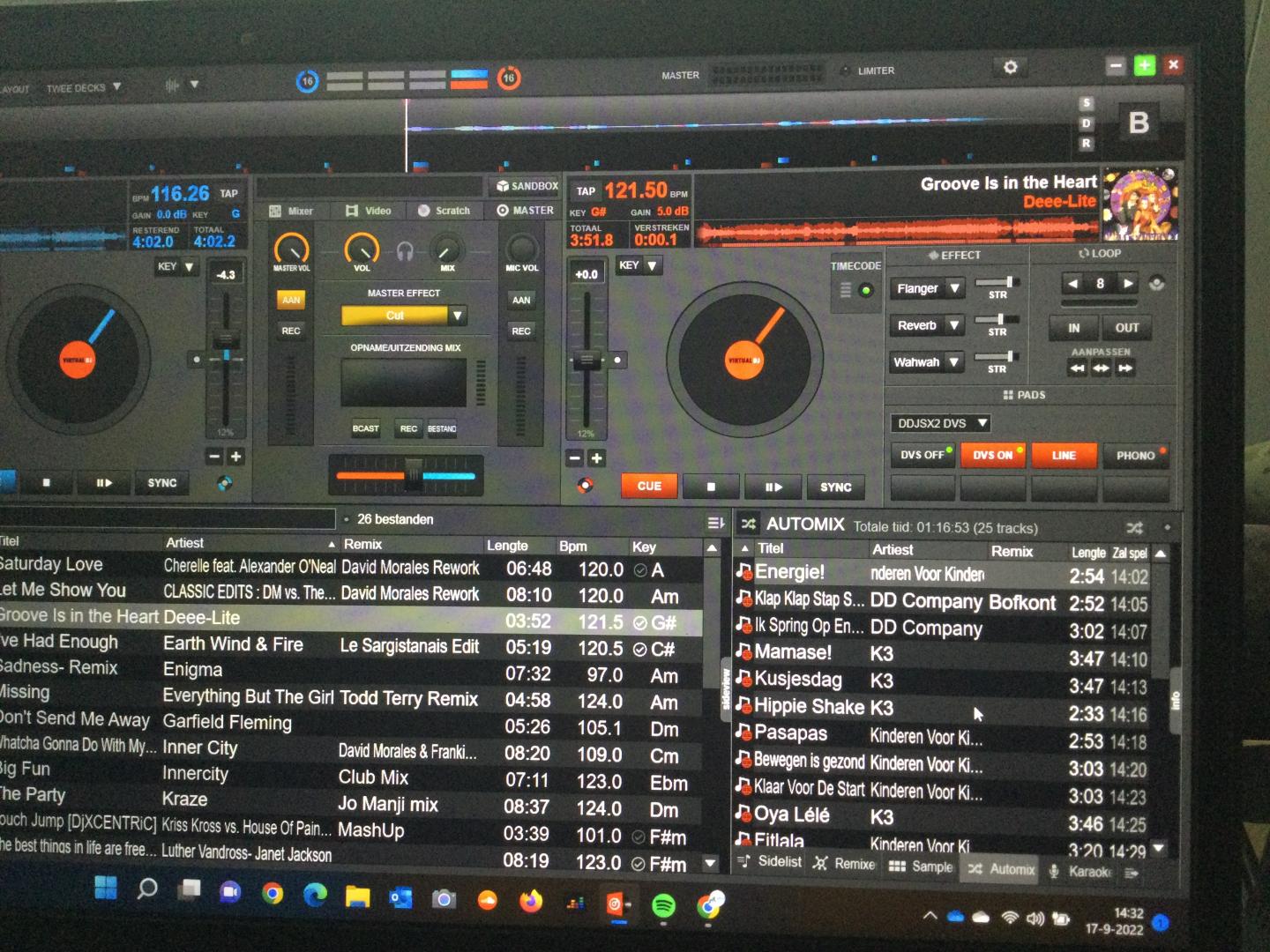Toggle REC under the master volume
1270x952 pixels.
pyautogui.click(x=291, y=331)
